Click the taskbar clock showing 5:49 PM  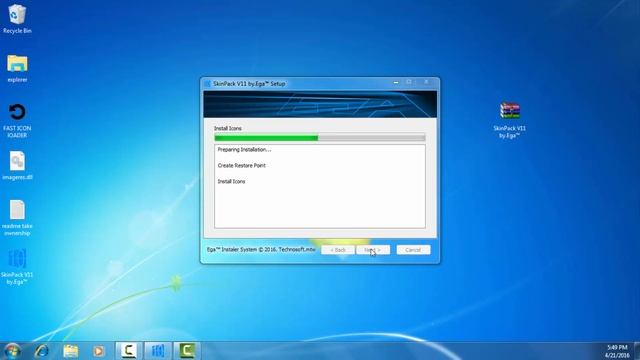pyautogui.click(x=617, y=351)
